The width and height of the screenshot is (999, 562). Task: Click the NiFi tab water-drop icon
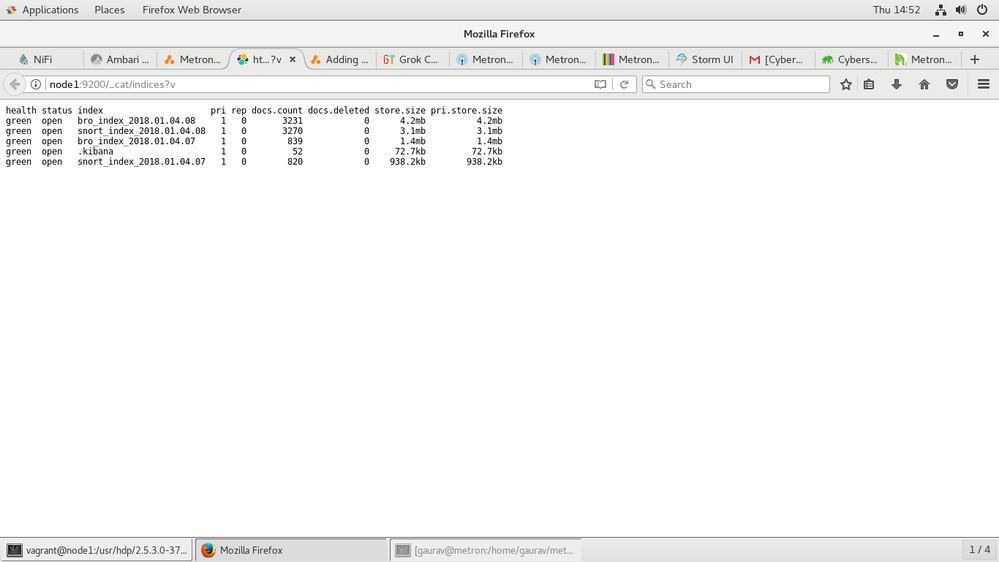tap(24, 59)
